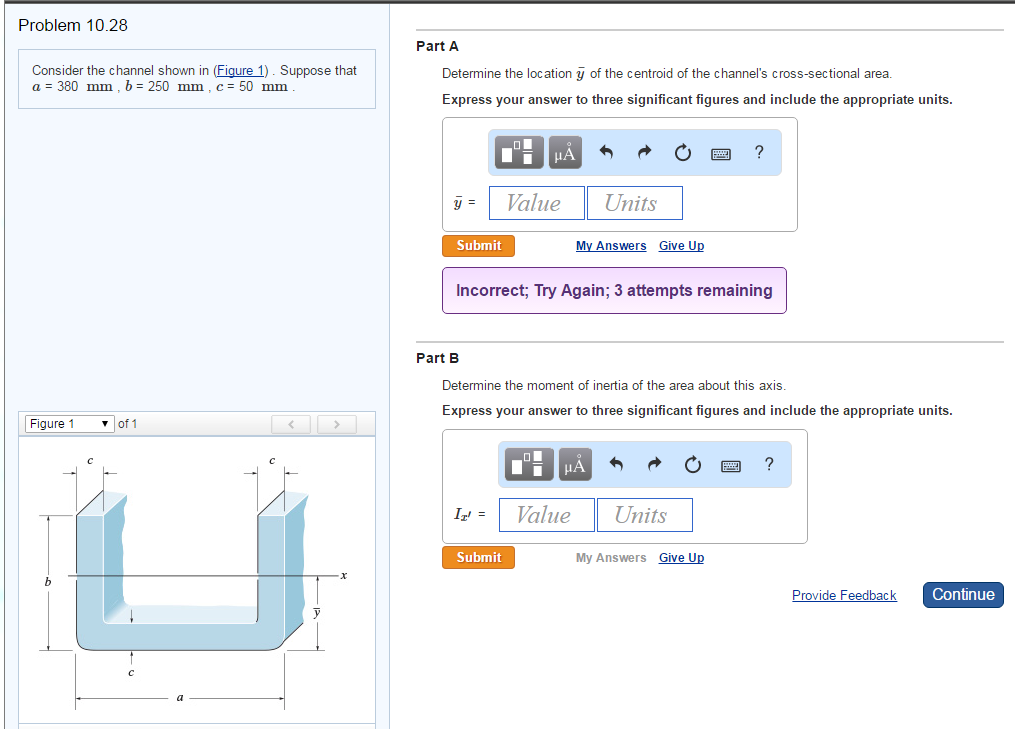Viewport: 1015px width, 729px height.
Task: Click the Part A Units input field
Action: click(634, 203)
